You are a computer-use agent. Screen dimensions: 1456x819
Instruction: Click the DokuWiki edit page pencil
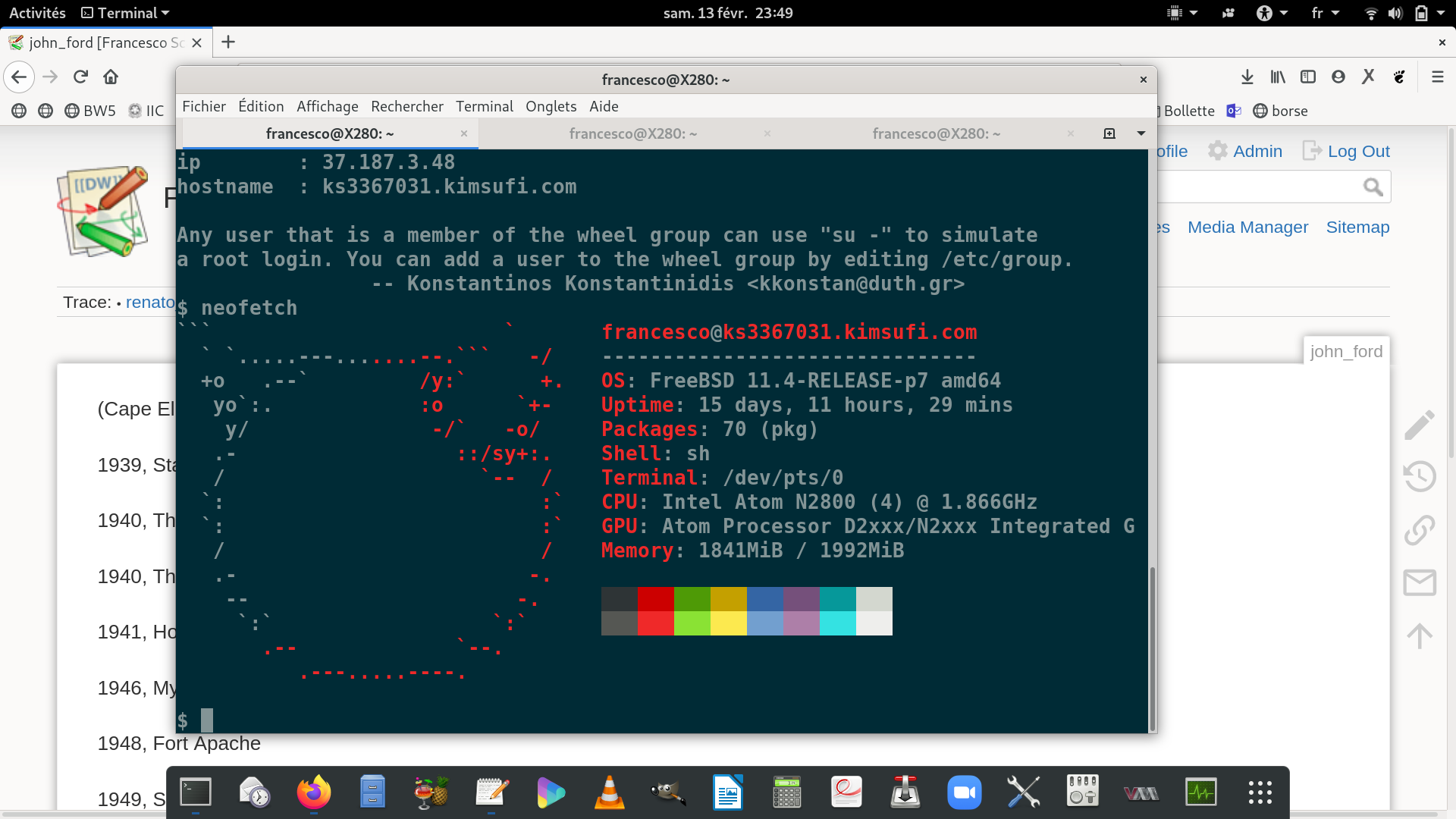(x=1419, y=425)
